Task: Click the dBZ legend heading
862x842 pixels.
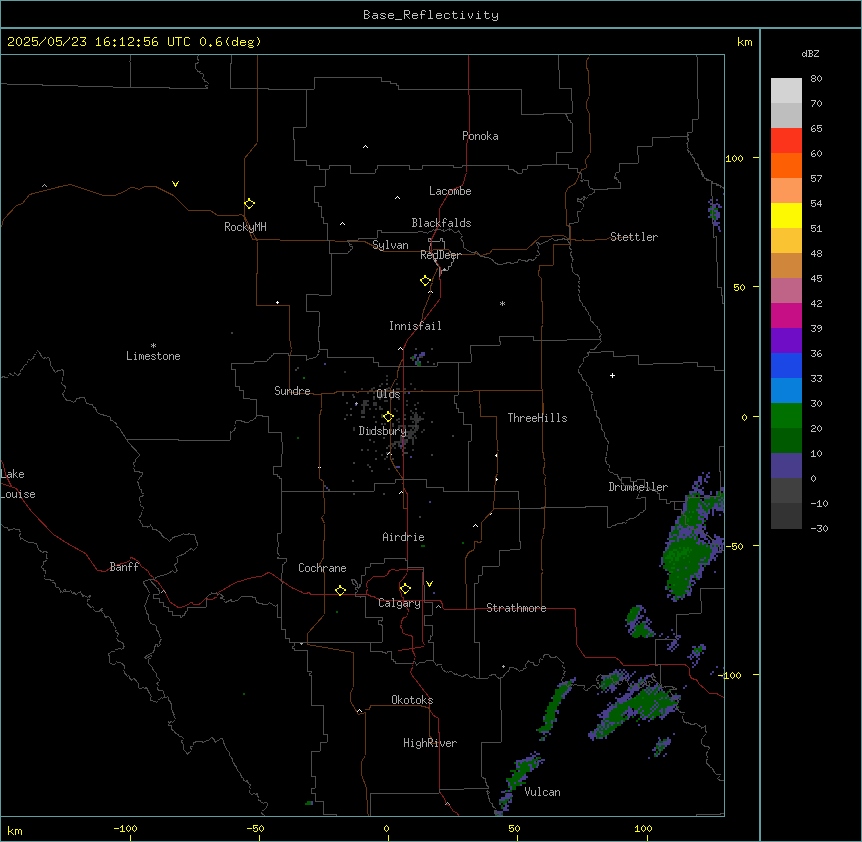Action: (x=810, y=53)
